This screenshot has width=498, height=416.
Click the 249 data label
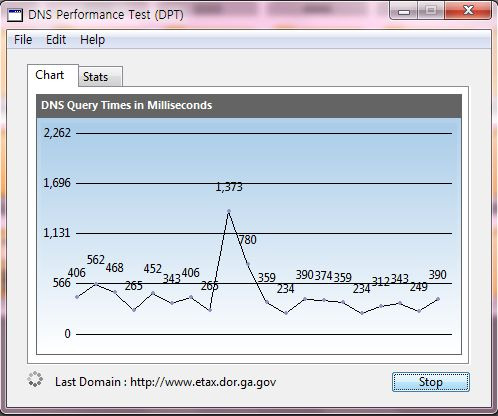[419, 287]
